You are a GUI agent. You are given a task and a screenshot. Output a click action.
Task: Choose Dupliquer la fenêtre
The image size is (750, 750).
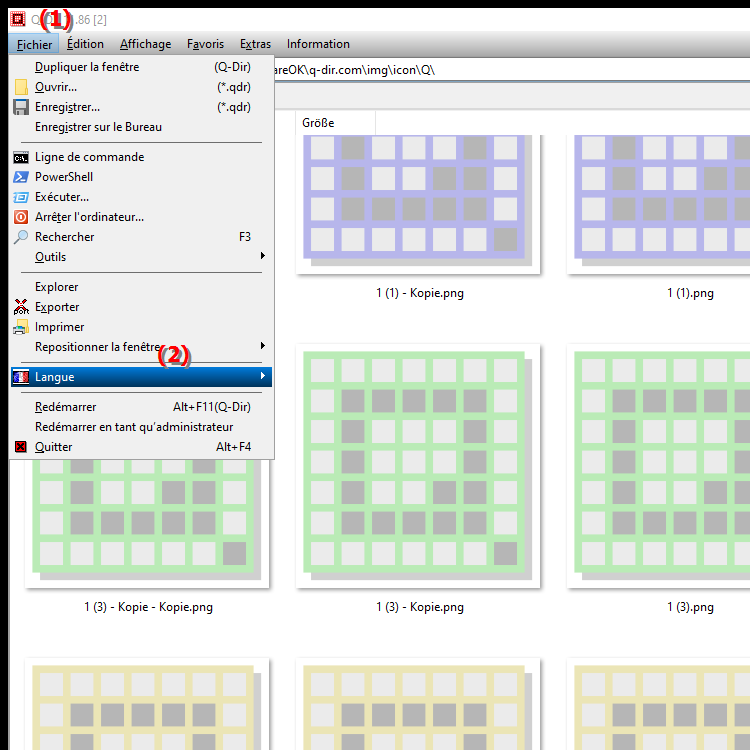pos(142,67)
